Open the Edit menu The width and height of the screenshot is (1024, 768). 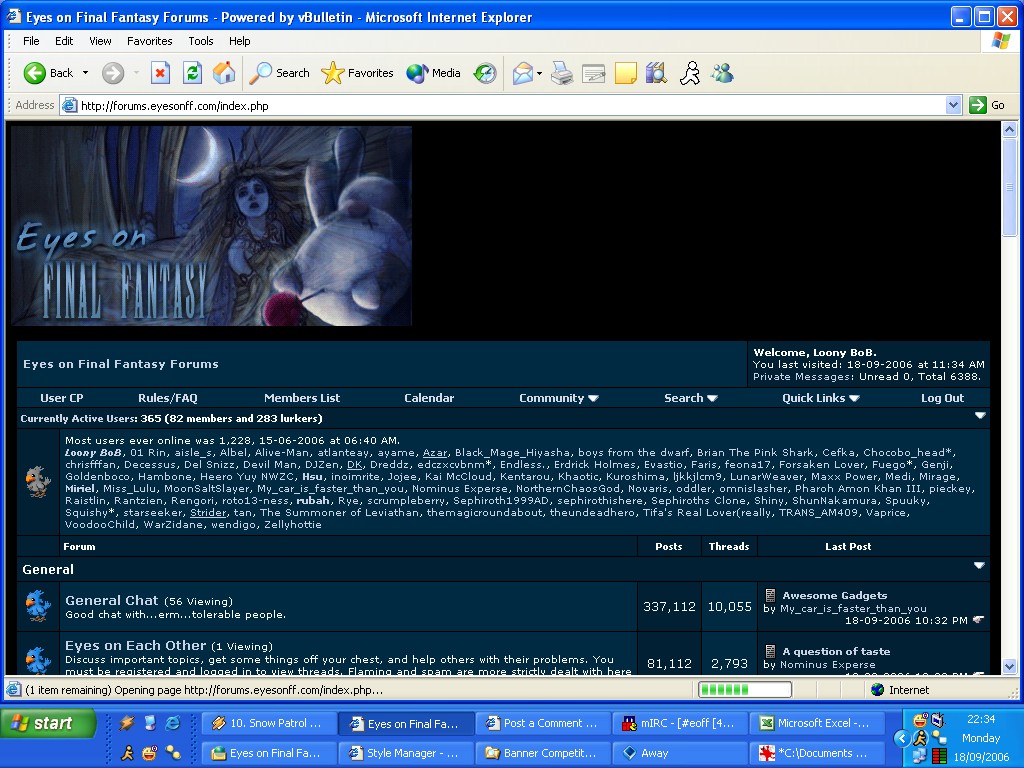pos(64,41)
